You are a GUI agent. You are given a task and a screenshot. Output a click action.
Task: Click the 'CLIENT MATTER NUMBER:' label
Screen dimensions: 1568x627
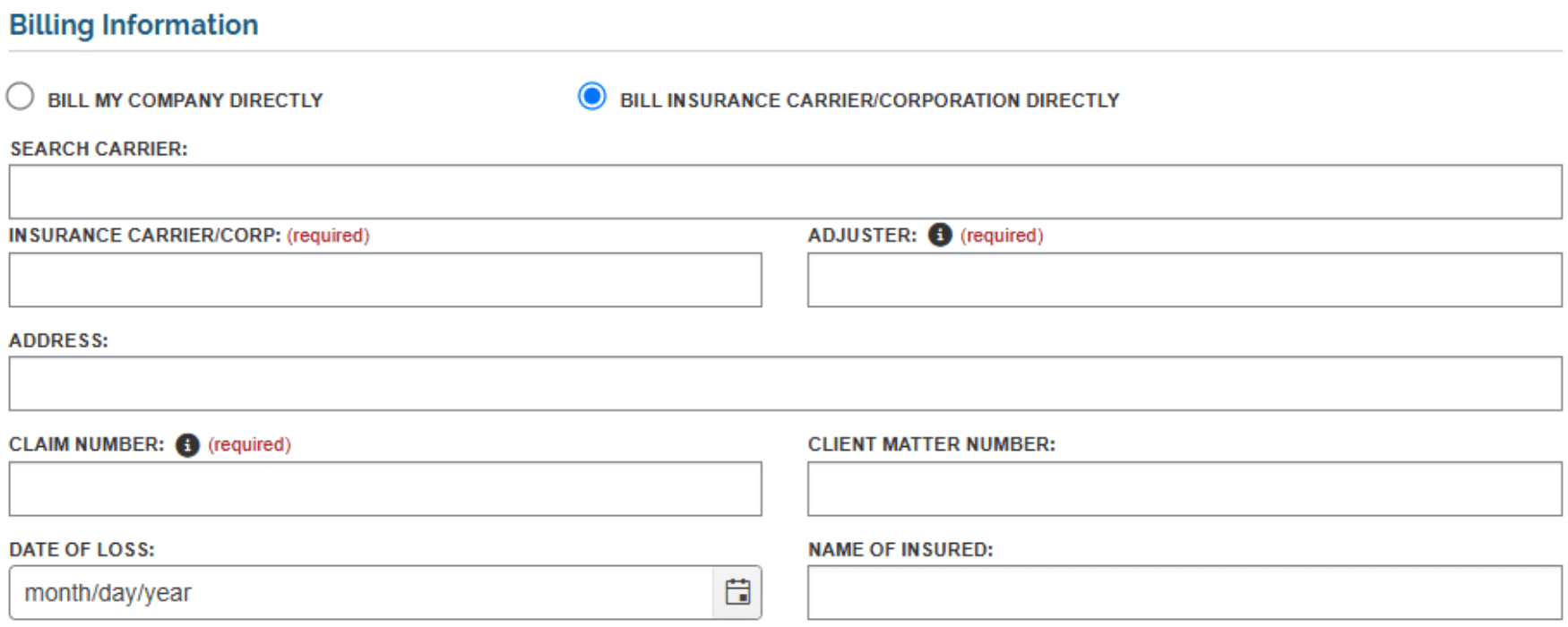click(x=932, y=444)
